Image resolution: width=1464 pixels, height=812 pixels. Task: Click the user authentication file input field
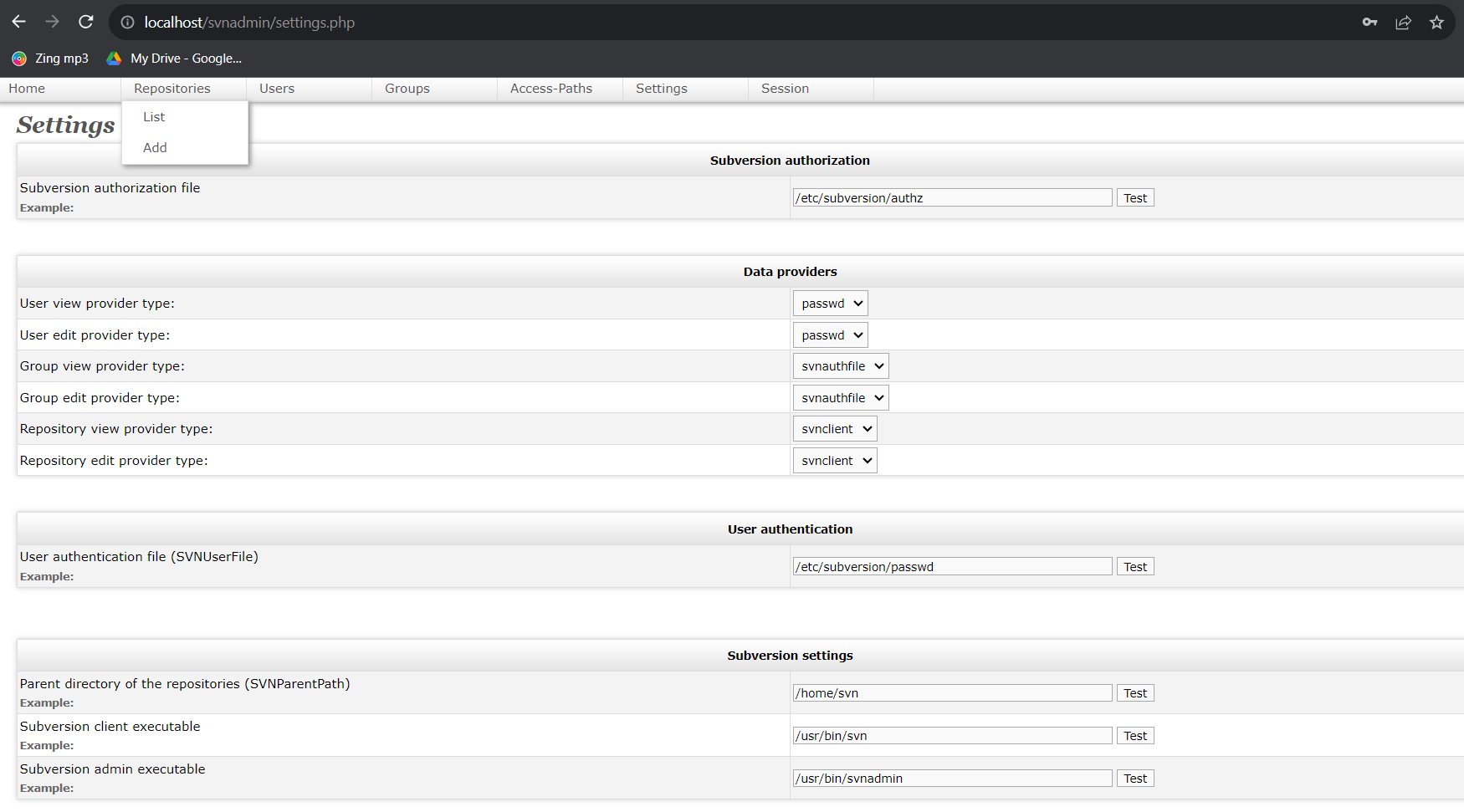click(952, 567)
